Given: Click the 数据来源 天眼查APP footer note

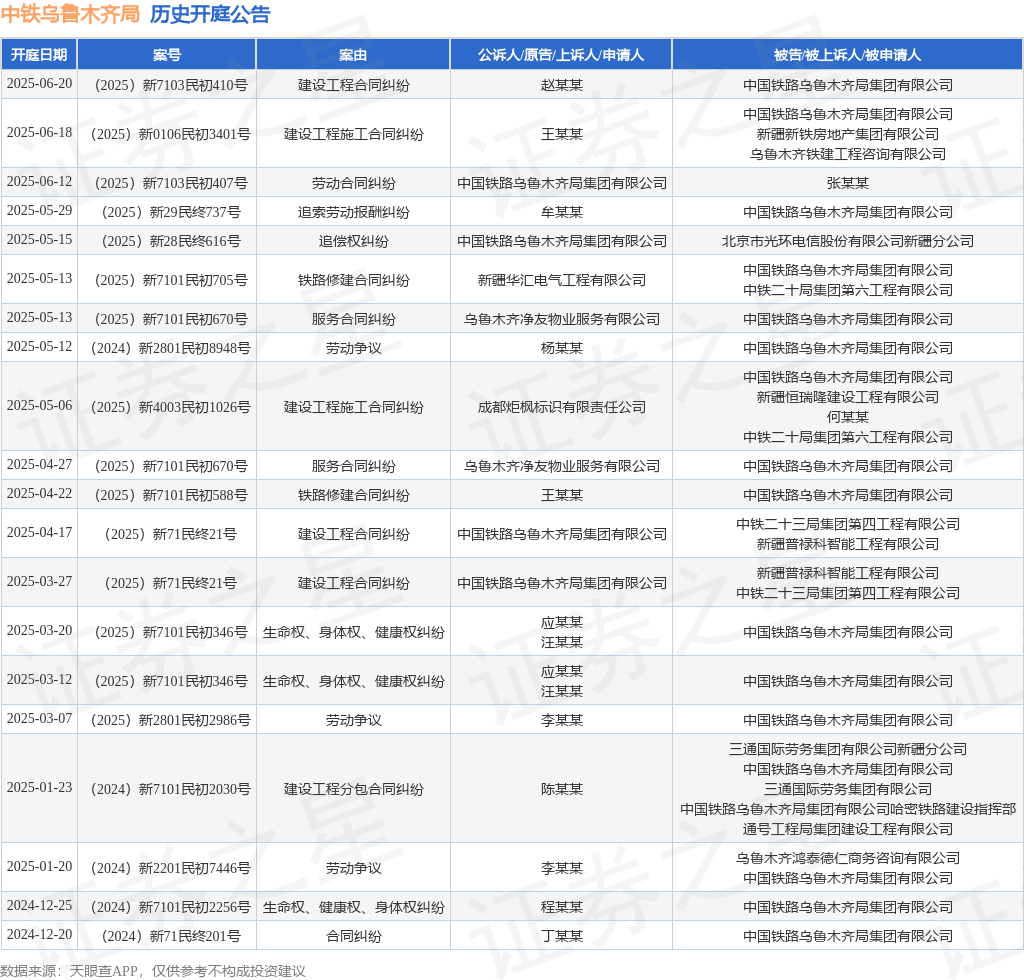Looking at the screenshot, I should pos(153,971).
